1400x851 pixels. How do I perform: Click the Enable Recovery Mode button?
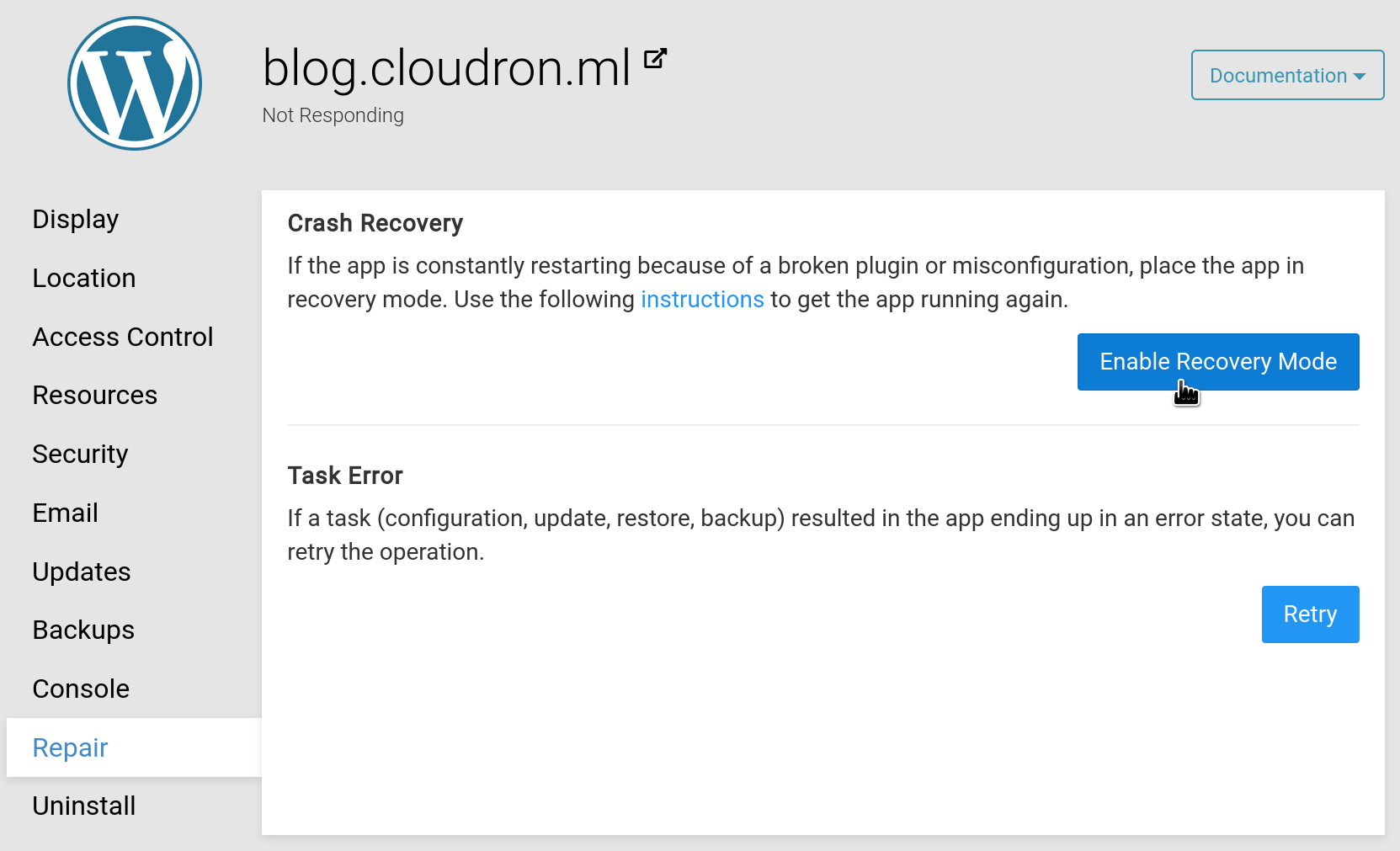click(x=1217, y=362)
